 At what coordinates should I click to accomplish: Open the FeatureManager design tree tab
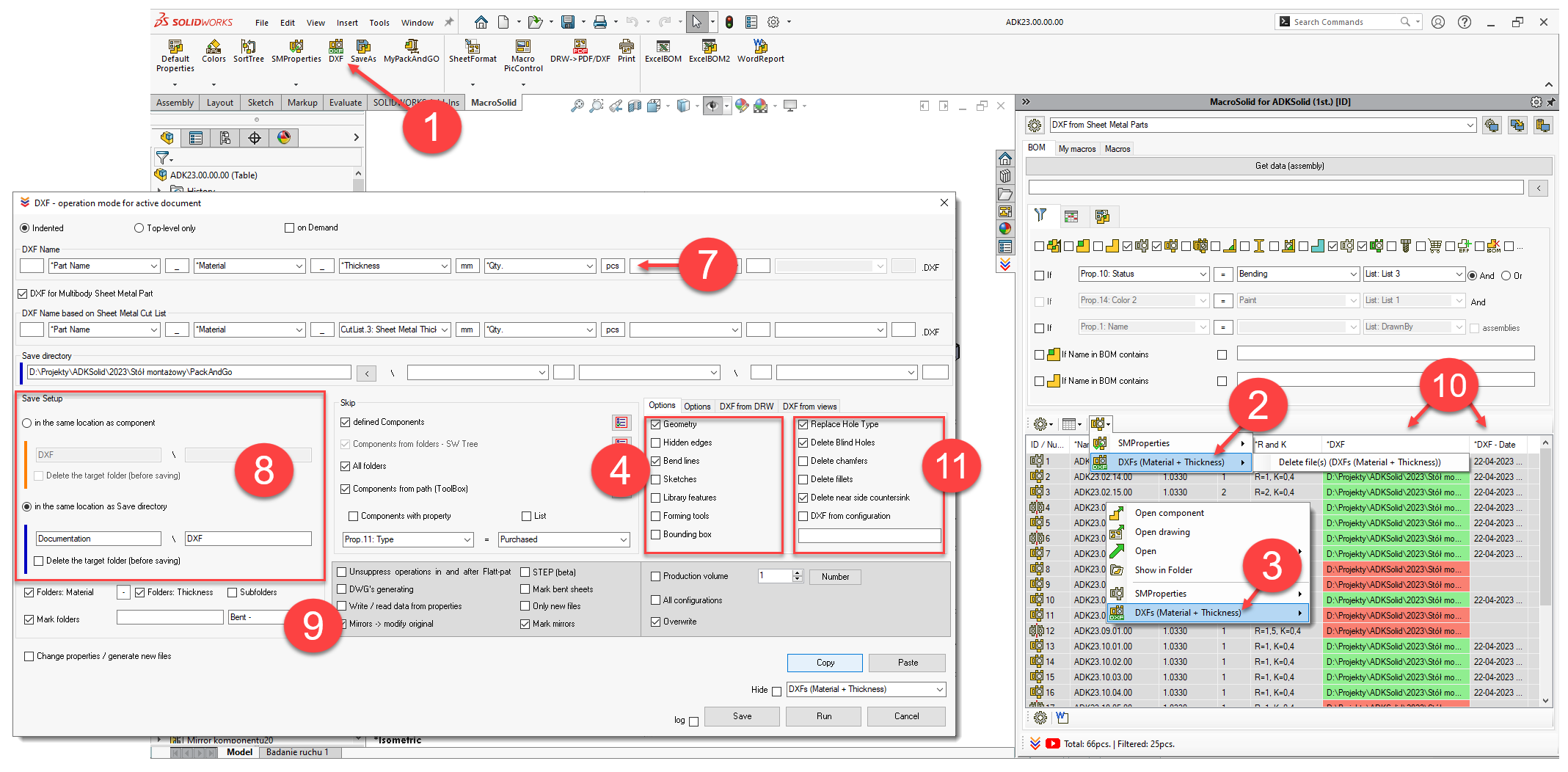pyautogui.click(x=167, y=137)
